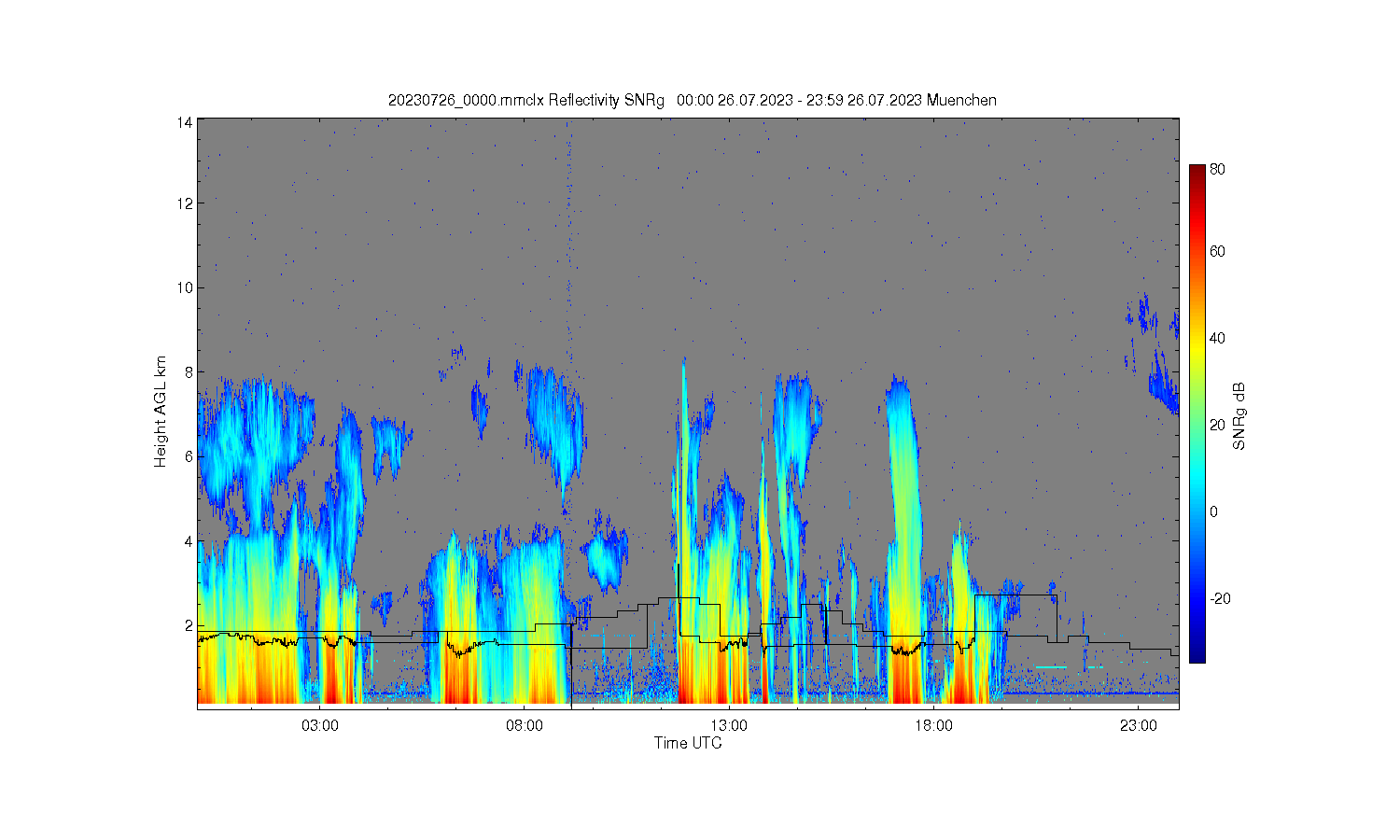The image size is (1400, 840).
Task: Click the 12 km height tick label
Action: pyautogui.click(x=185, y=203)
